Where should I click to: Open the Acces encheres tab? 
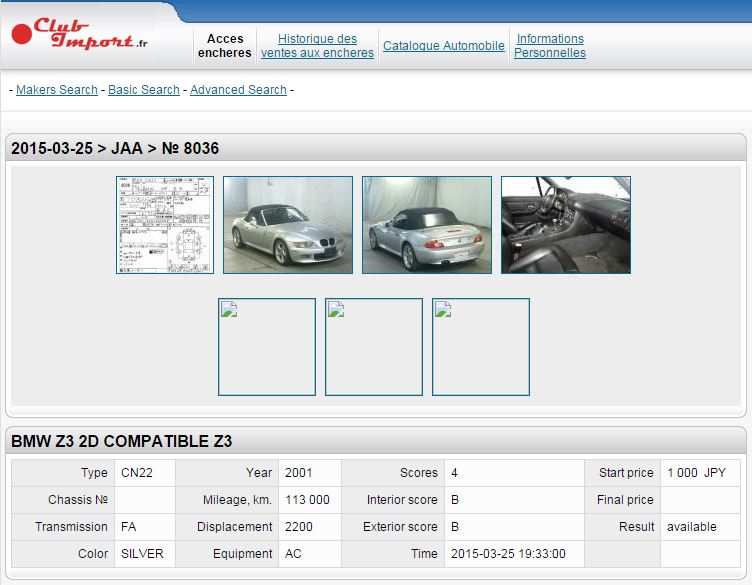(225, 46)
